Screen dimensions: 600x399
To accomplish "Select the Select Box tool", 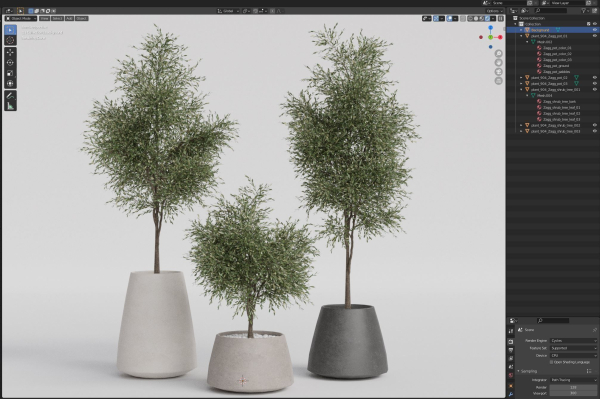I will click(x=10, y=30).
